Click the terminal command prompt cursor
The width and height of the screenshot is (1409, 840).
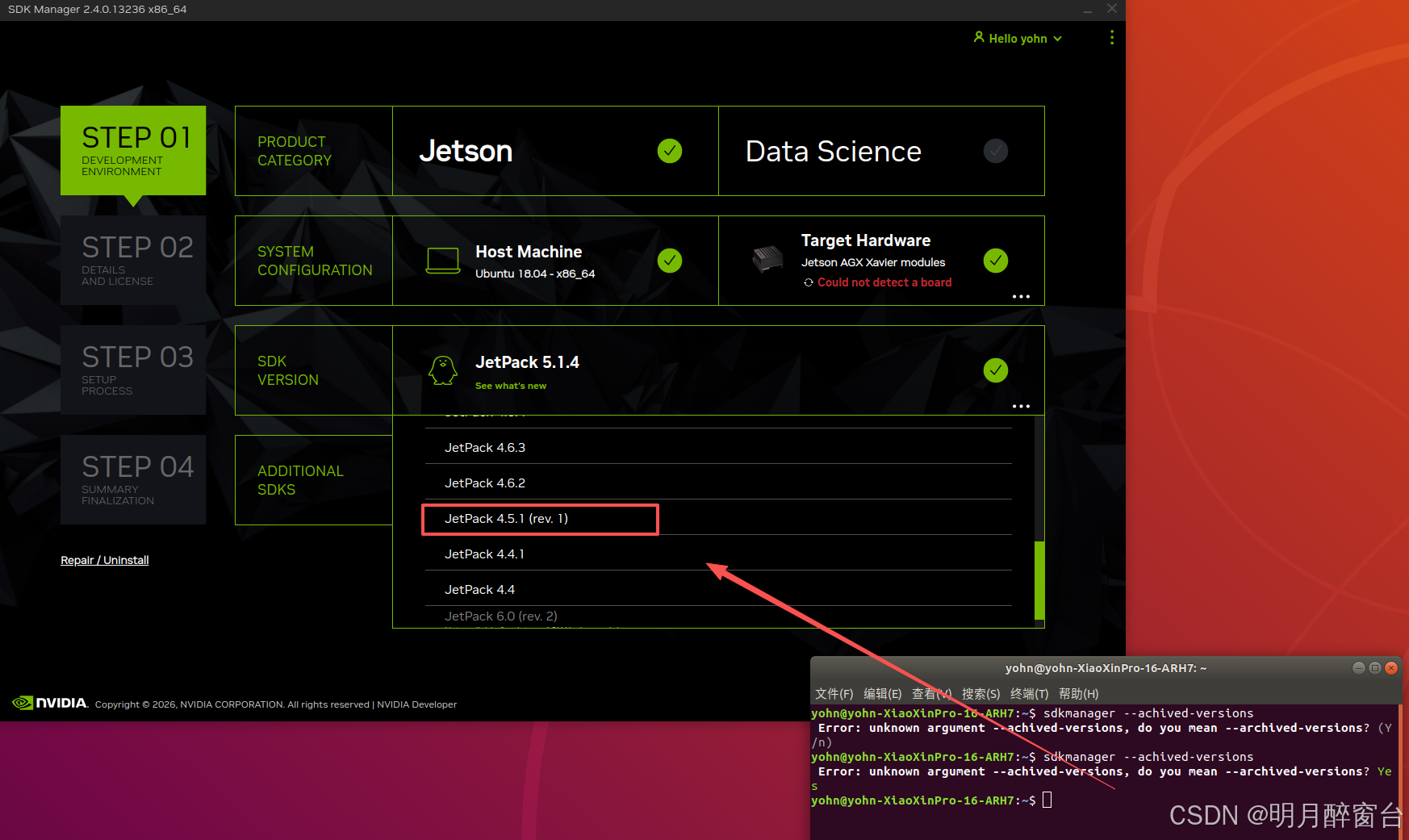point(1047,800)
